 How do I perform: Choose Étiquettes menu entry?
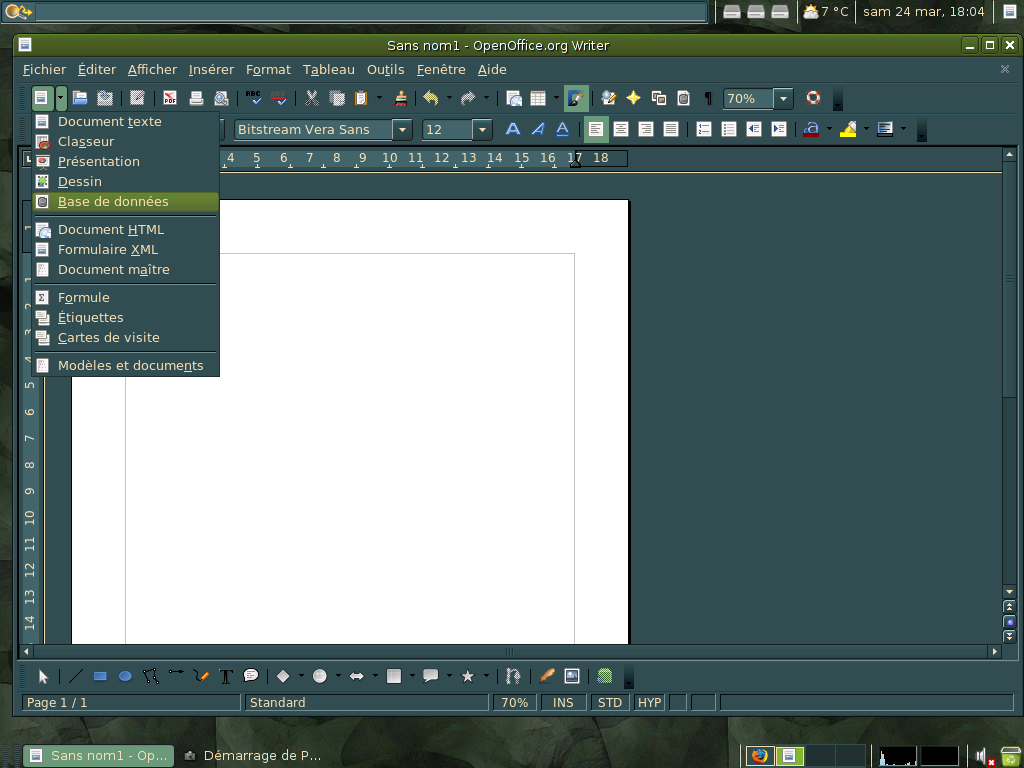[x=125, y=317]
